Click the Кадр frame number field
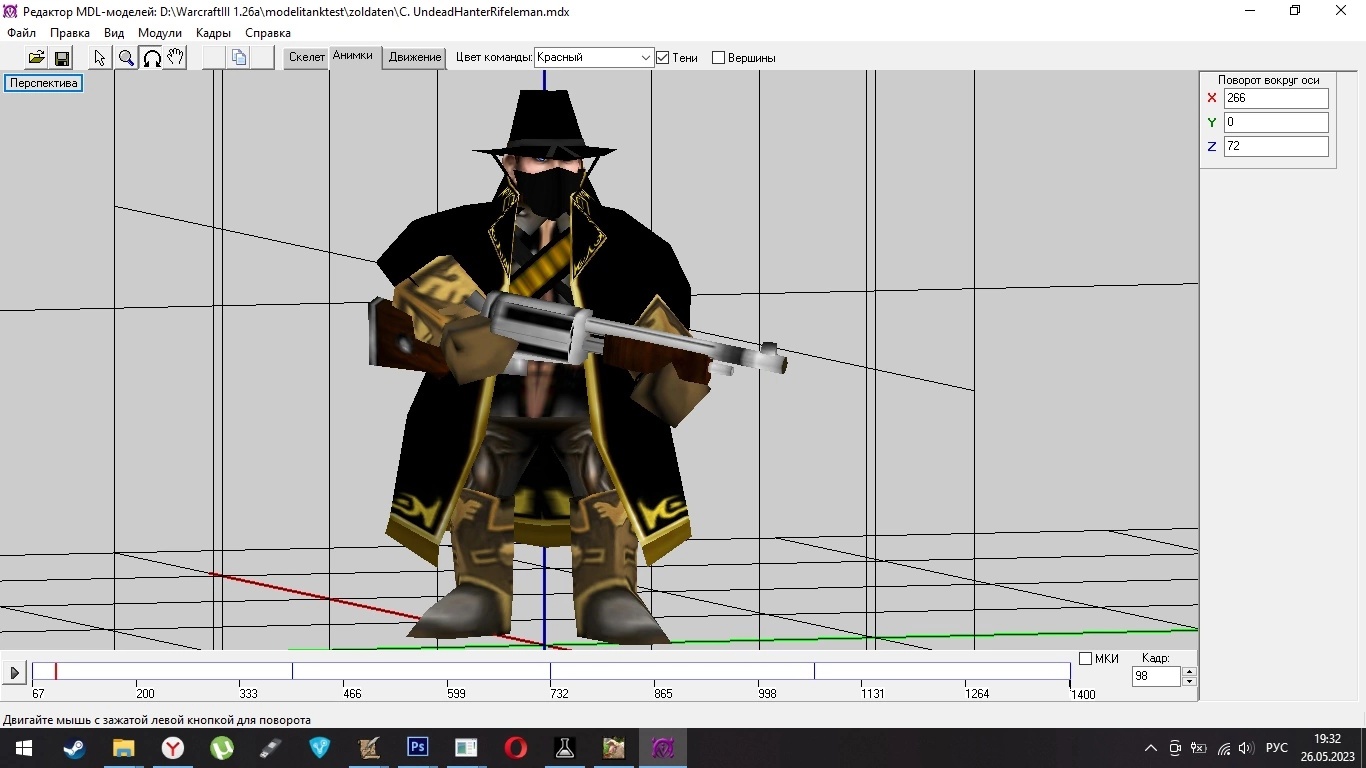Viewport: 1366px width, 768px height. pyautogui.click(x=1156, y=677)
